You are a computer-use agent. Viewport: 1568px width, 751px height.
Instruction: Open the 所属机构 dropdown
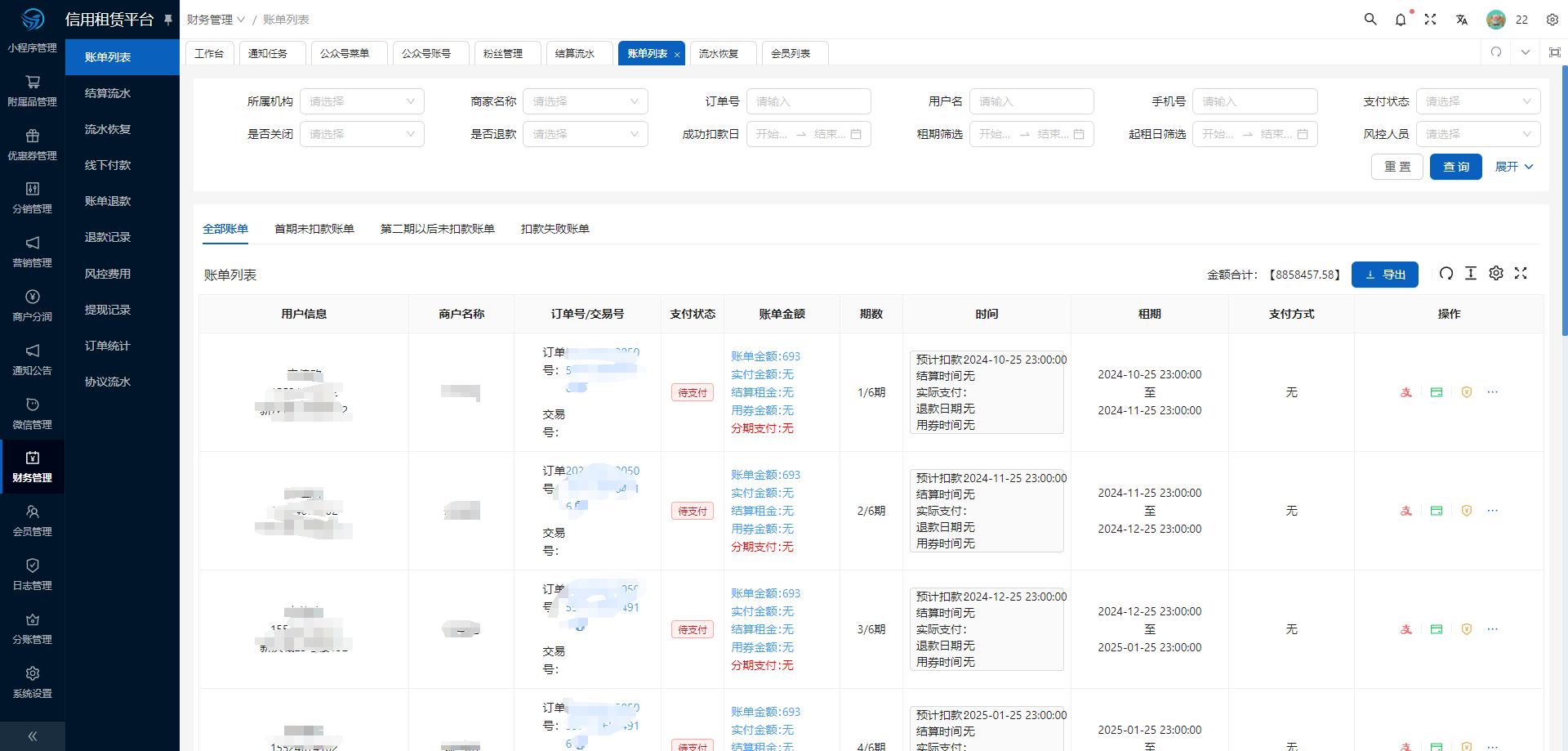click(362, 101)
